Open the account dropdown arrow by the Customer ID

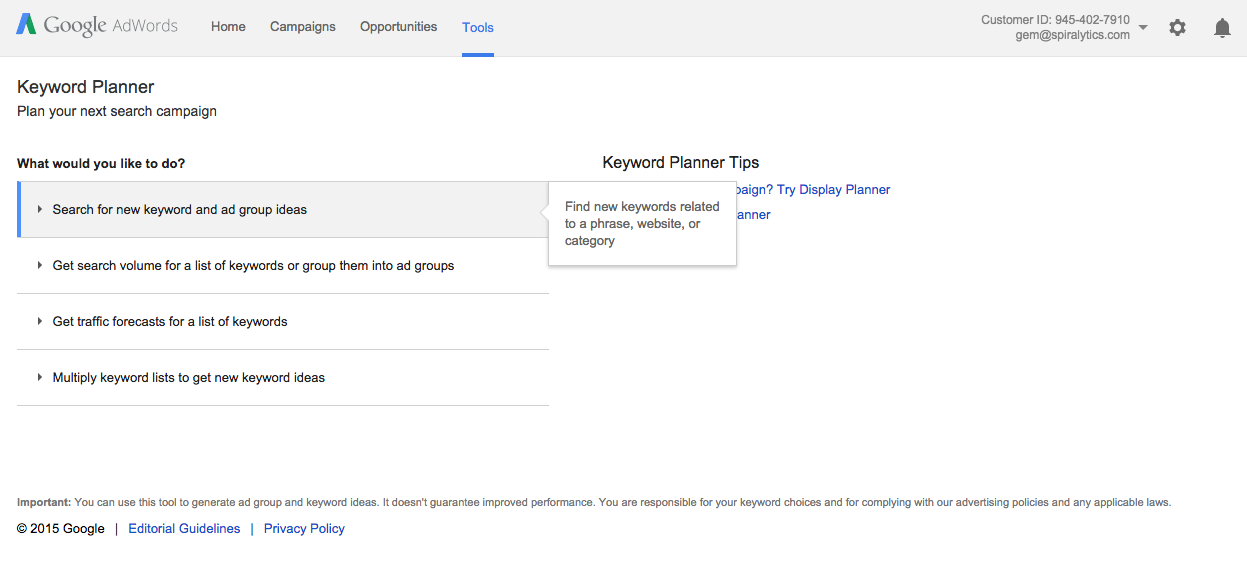[1144, 28]
